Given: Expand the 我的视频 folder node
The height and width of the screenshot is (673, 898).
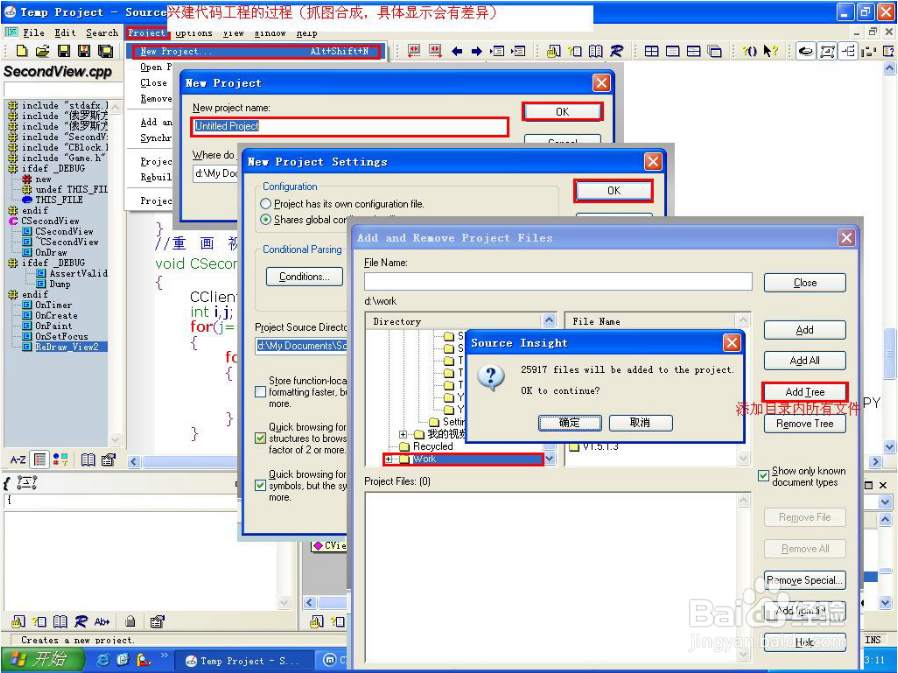Looking at the screenshot, I should coord(403,434).
